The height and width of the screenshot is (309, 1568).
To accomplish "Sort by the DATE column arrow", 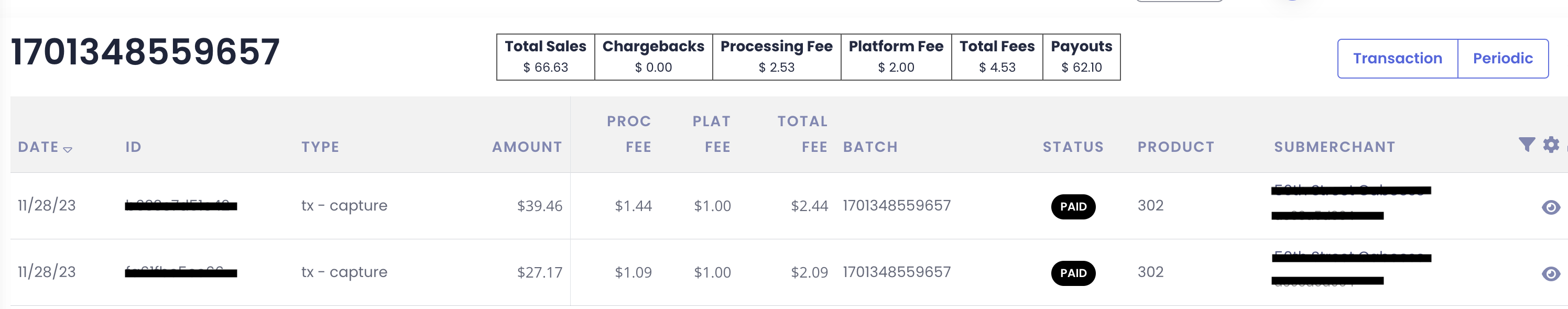I will [x=68, y=149].
